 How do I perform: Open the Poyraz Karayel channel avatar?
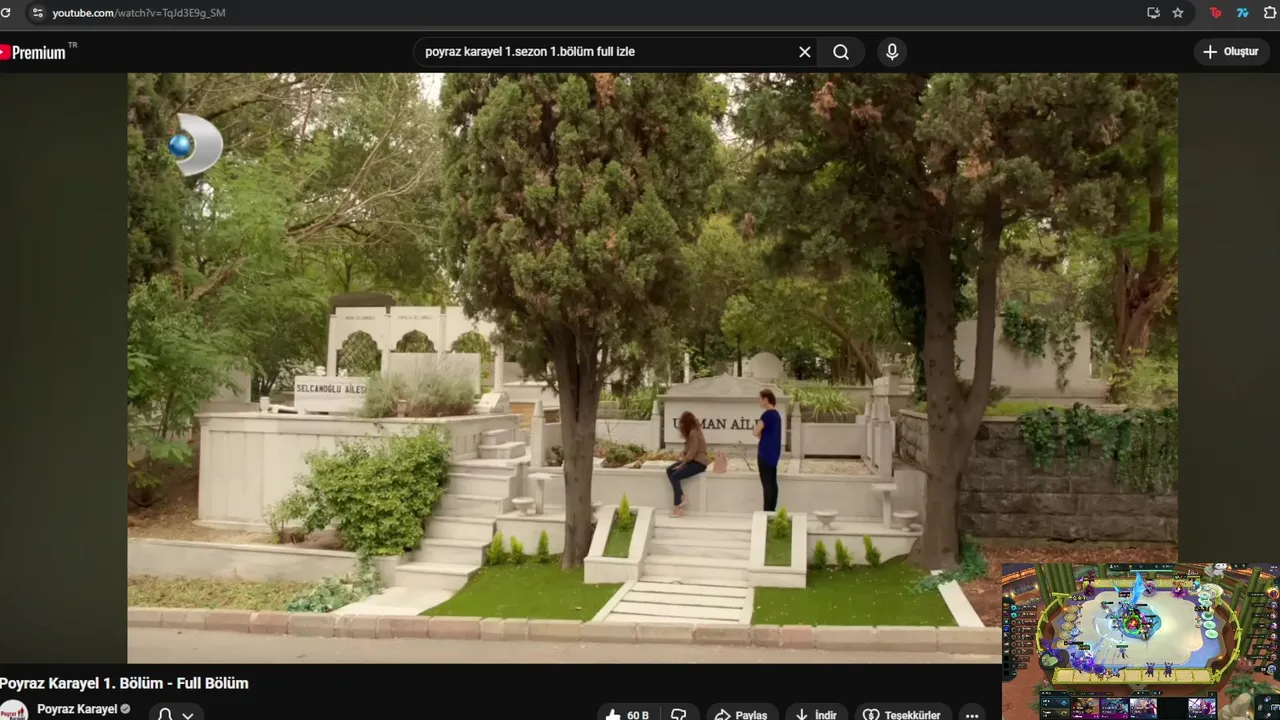click(13, 710)
